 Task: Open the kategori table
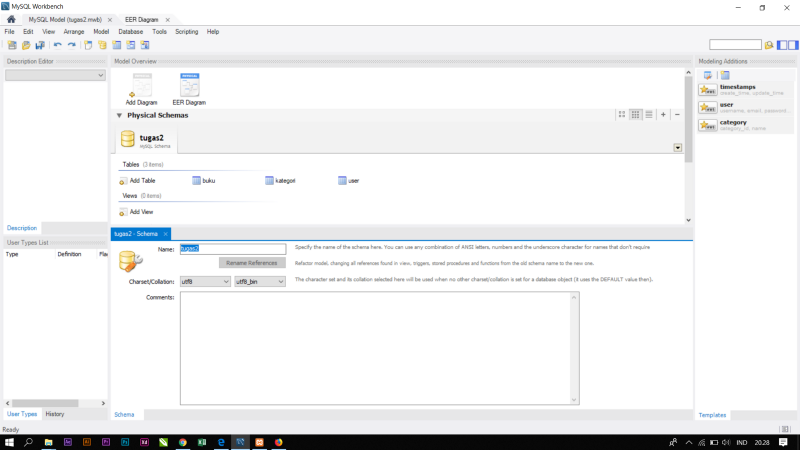tap(281, 180)
